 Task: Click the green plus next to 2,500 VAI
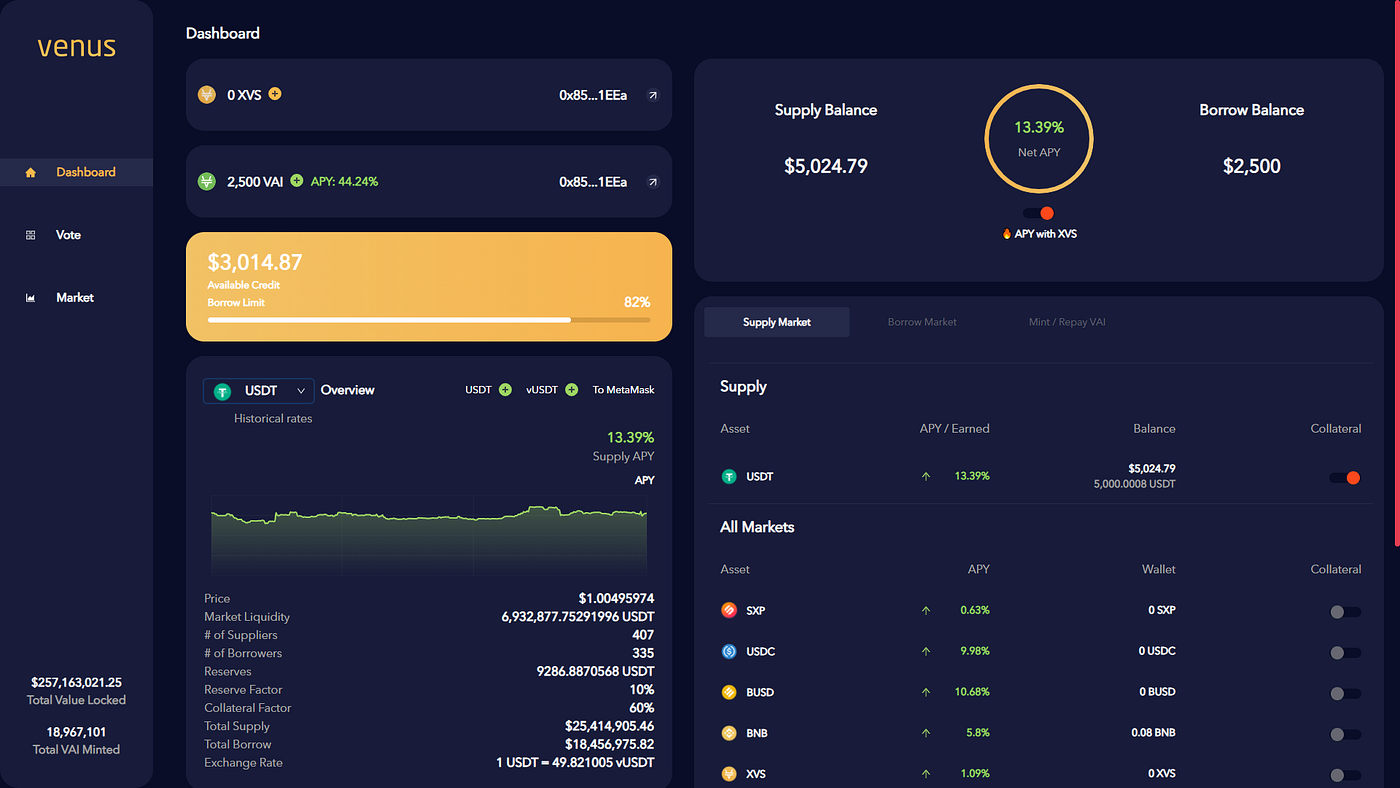[296, 181]
